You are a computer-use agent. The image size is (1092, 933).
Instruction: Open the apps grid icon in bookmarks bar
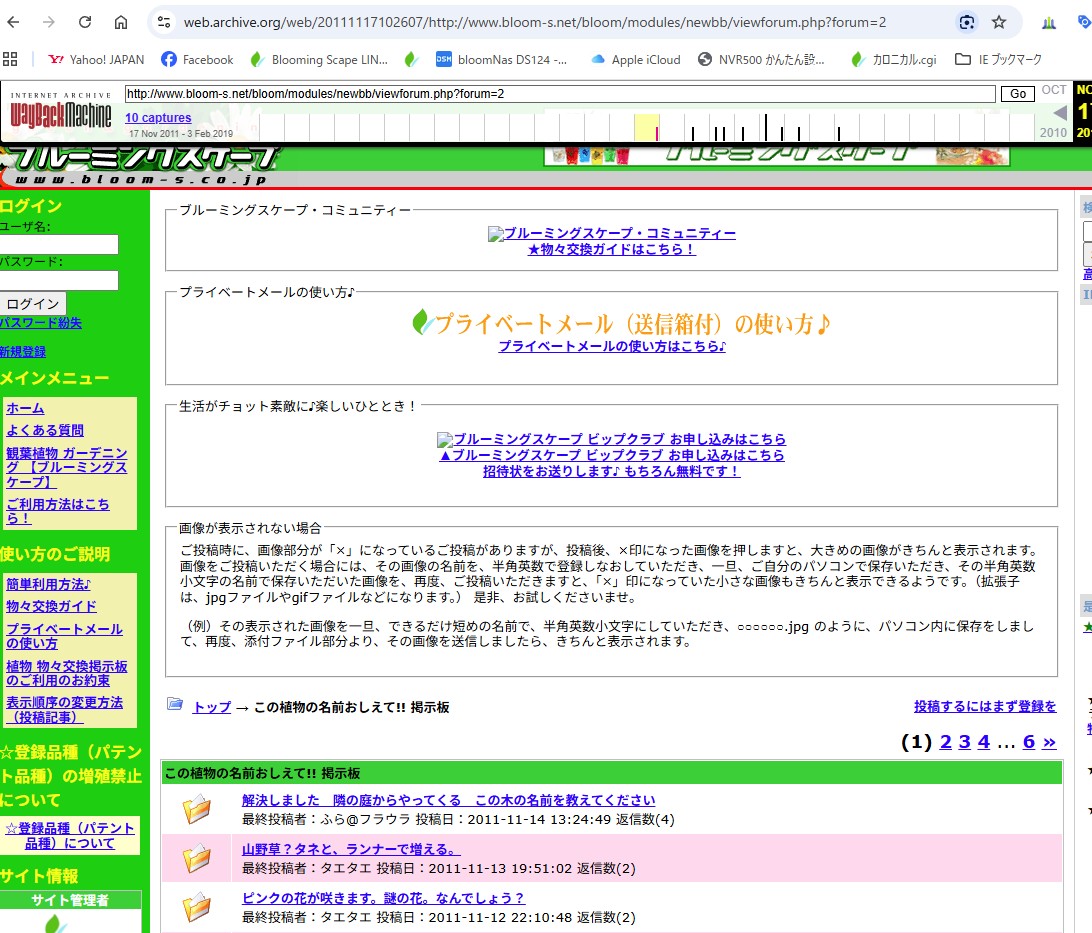click(x=10, y=59)
